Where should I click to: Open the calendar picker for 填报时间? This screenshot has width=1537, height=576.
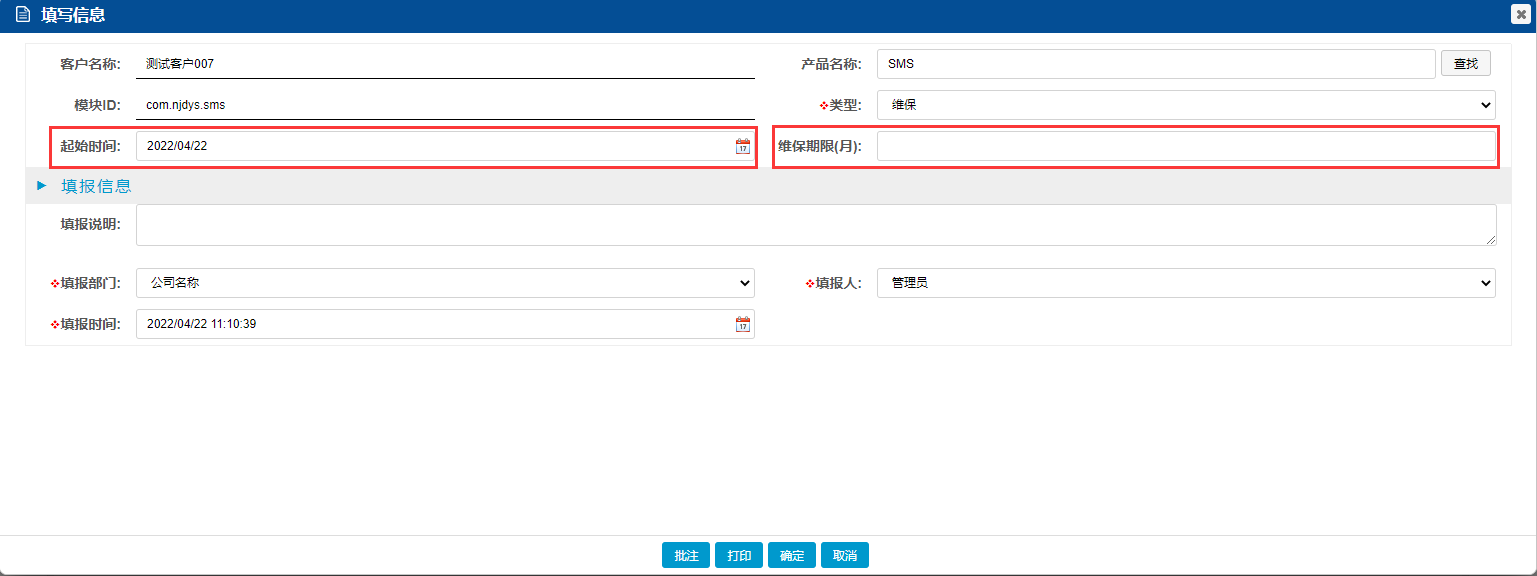point(743,324)
